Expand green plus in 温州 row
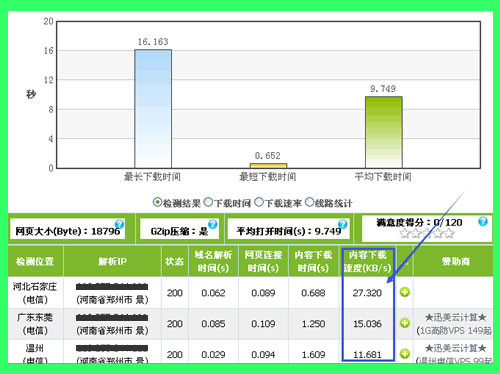This screenshot has height=374, width=500. (405, 354)
